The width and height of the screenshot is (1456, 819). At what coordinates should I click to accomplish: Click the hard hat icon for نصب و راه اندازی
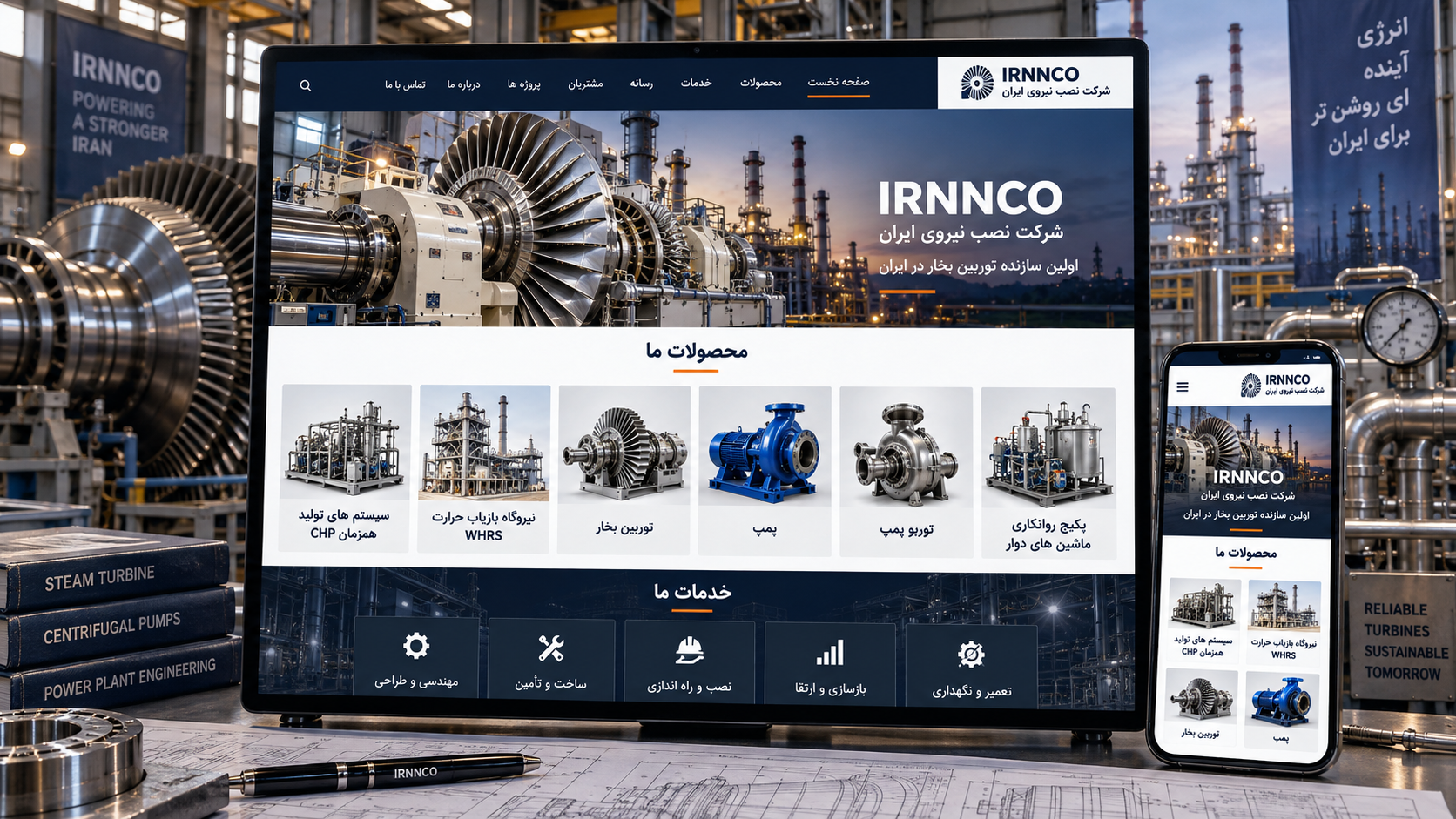[x=689, y=649]
